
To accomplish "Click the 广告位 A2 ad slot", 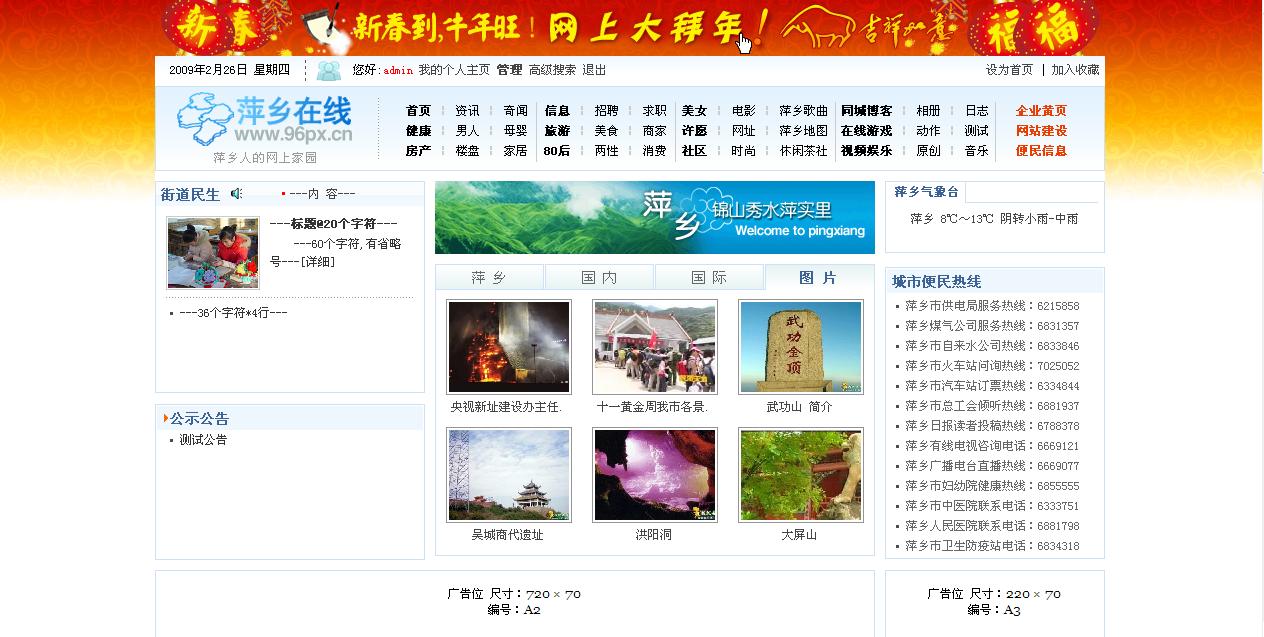I will [x=514, y=603].
